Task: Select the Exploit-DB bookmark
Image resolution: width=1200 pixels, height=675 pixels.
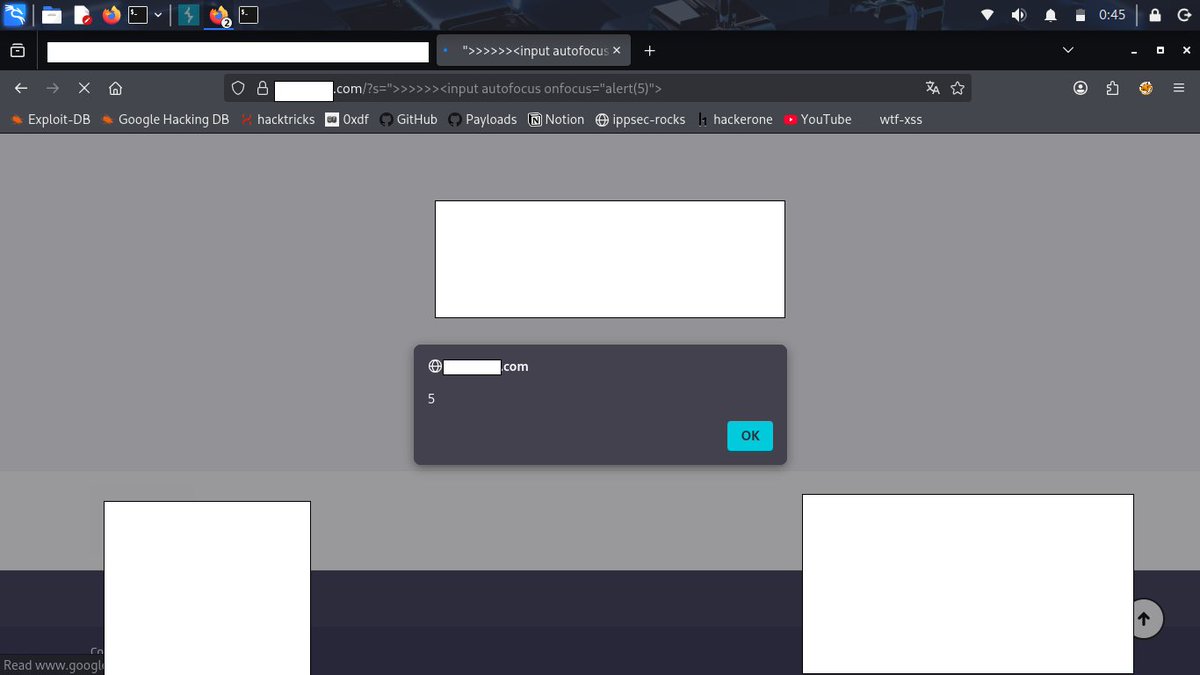Action: (50, 119)
